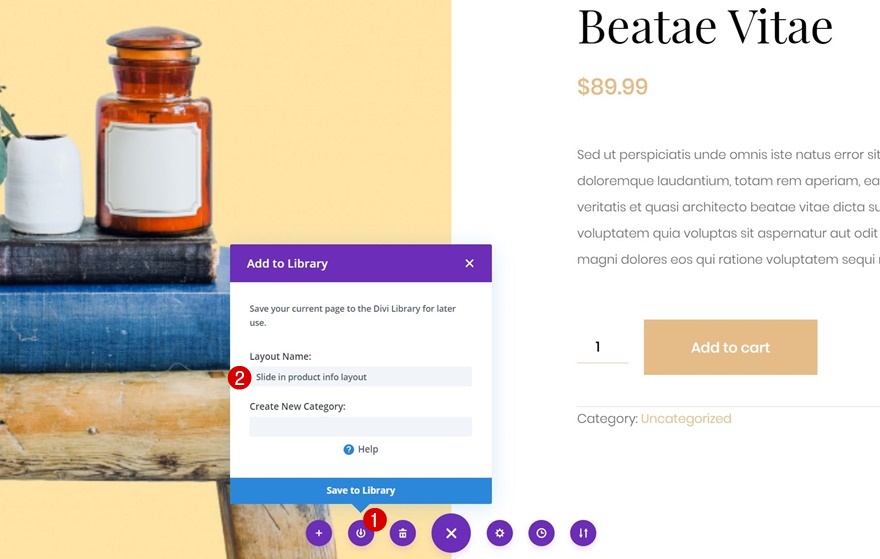880x559 pixels.
Task: Click the Save to Library toolbar icon
Action: pyautogui.click(x=360, y=534)
